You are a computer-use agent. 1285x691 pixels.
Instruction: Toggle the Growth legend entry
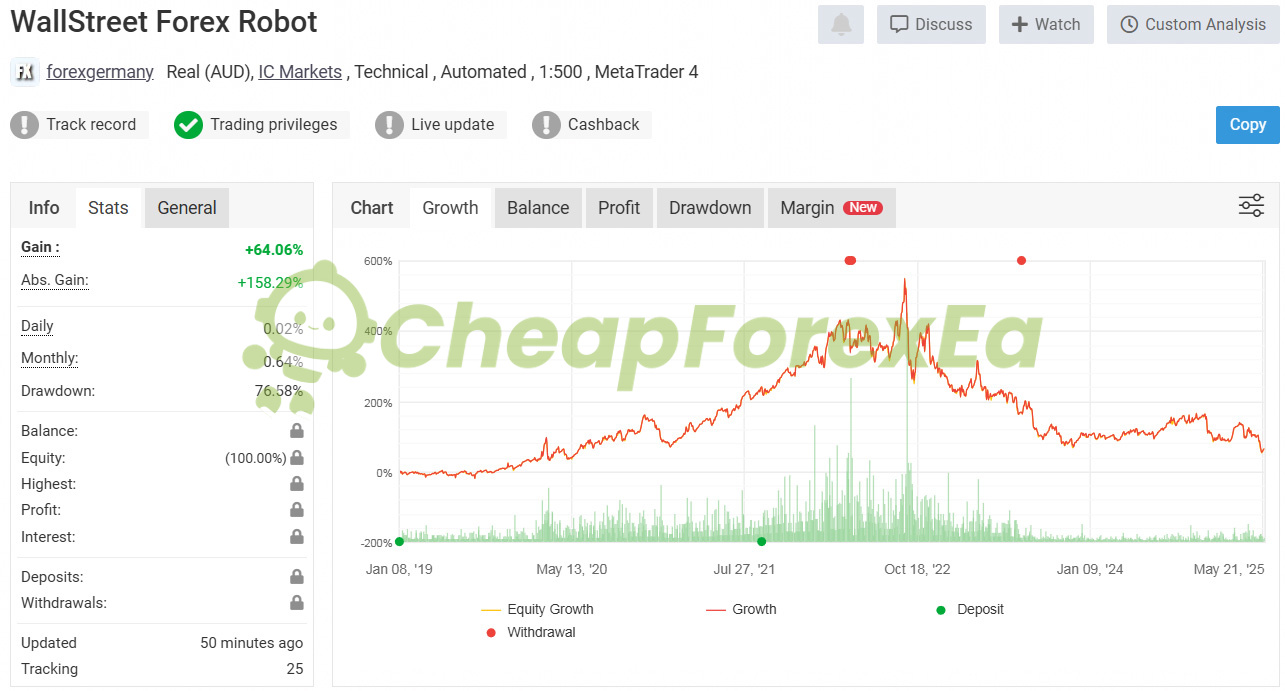[741, 609]
